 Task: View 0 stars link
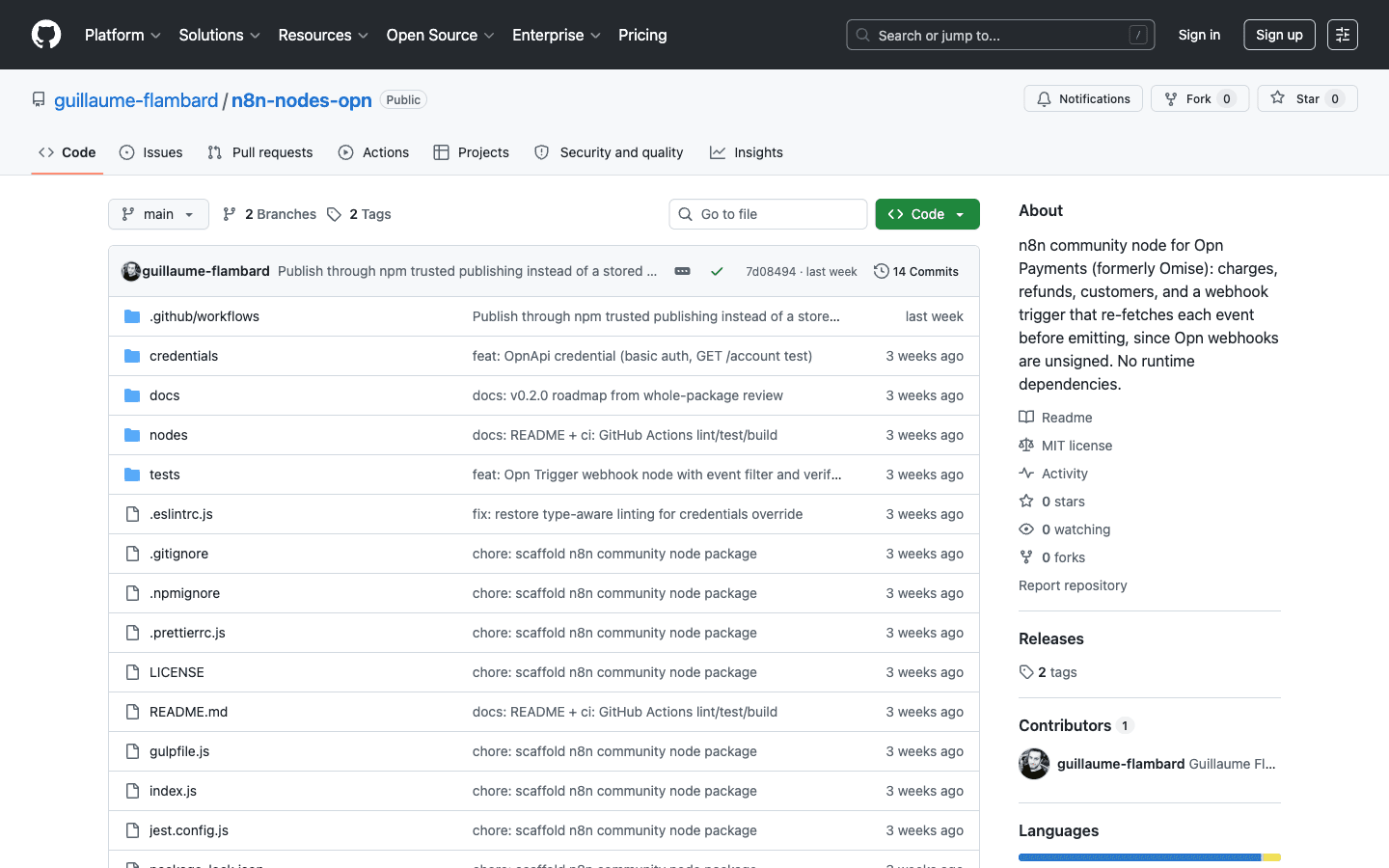click(1052, 502)
